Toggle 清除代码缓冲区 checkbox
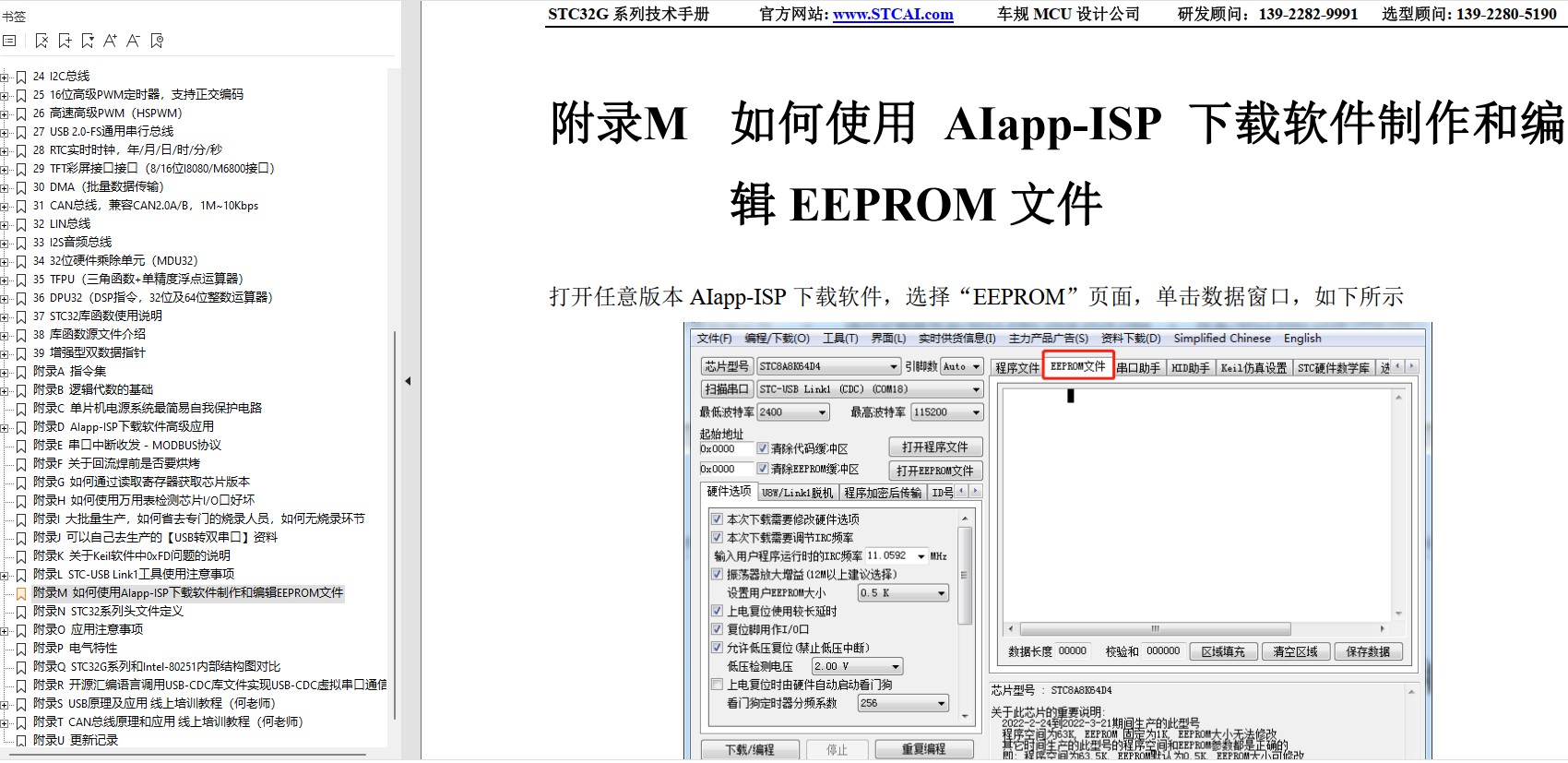 pos(763,448)
